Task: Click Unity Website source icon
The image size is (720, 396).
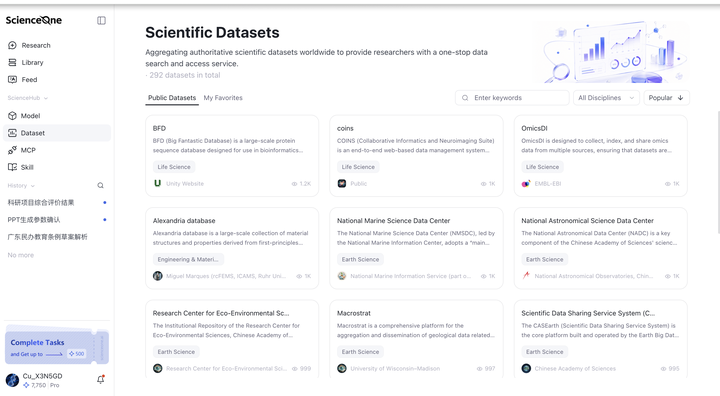Action: tap(158, 183)
